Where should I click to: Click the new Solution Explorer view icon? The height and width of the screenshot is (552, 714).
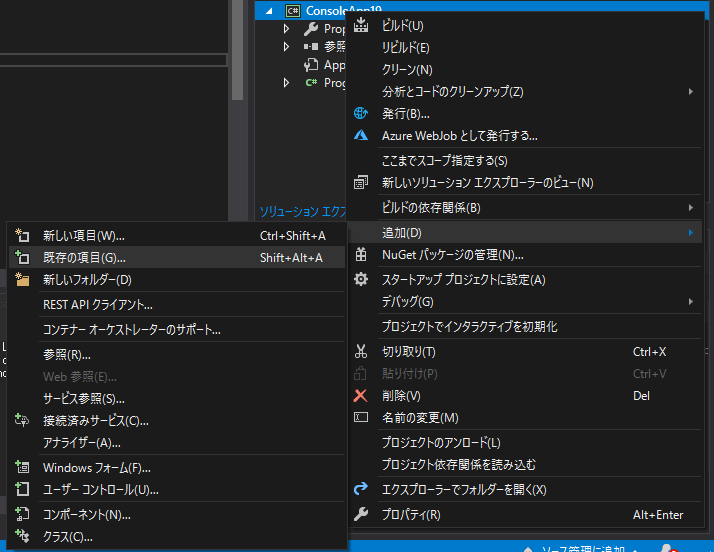(x=361, y=182)
